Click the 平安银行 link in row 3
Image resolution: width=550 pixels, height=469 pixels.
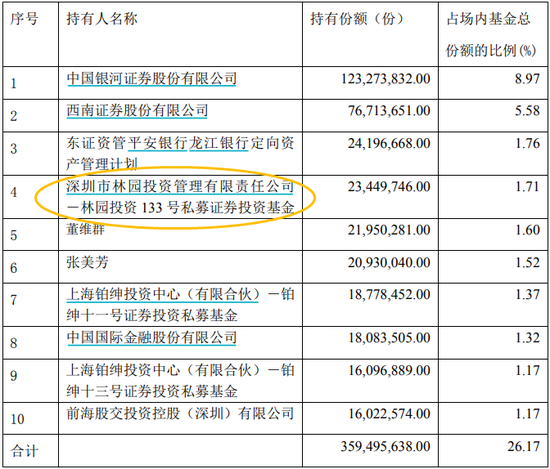click(157, 143)
